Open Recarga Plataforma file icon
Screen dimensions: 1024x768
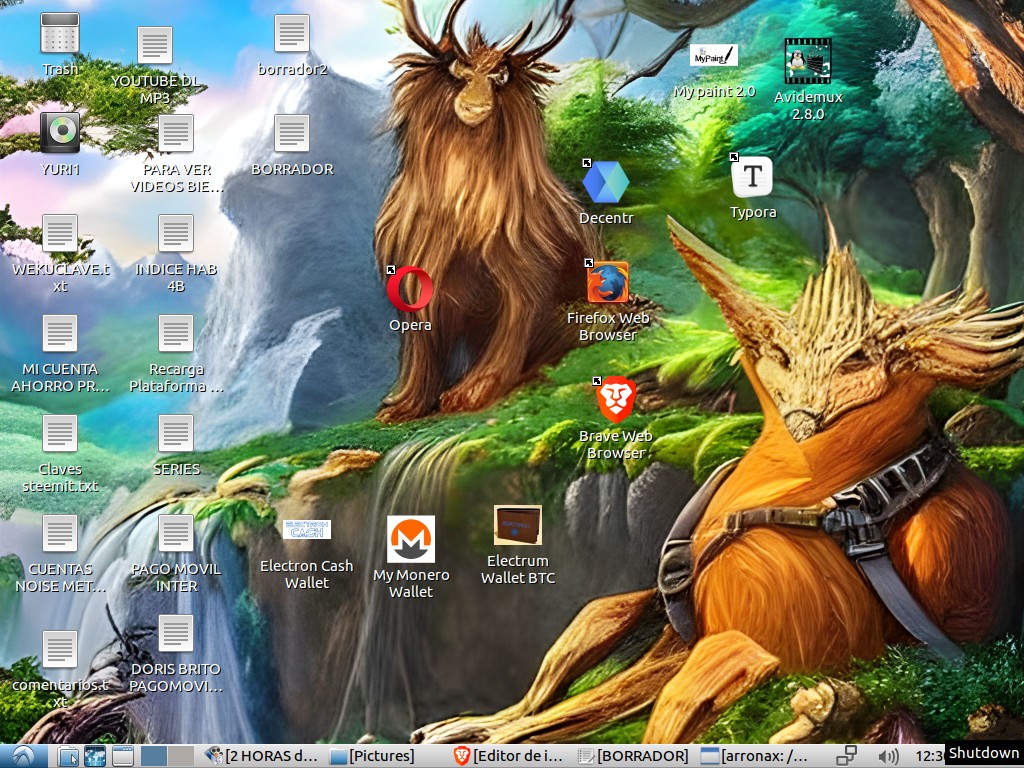176,333
